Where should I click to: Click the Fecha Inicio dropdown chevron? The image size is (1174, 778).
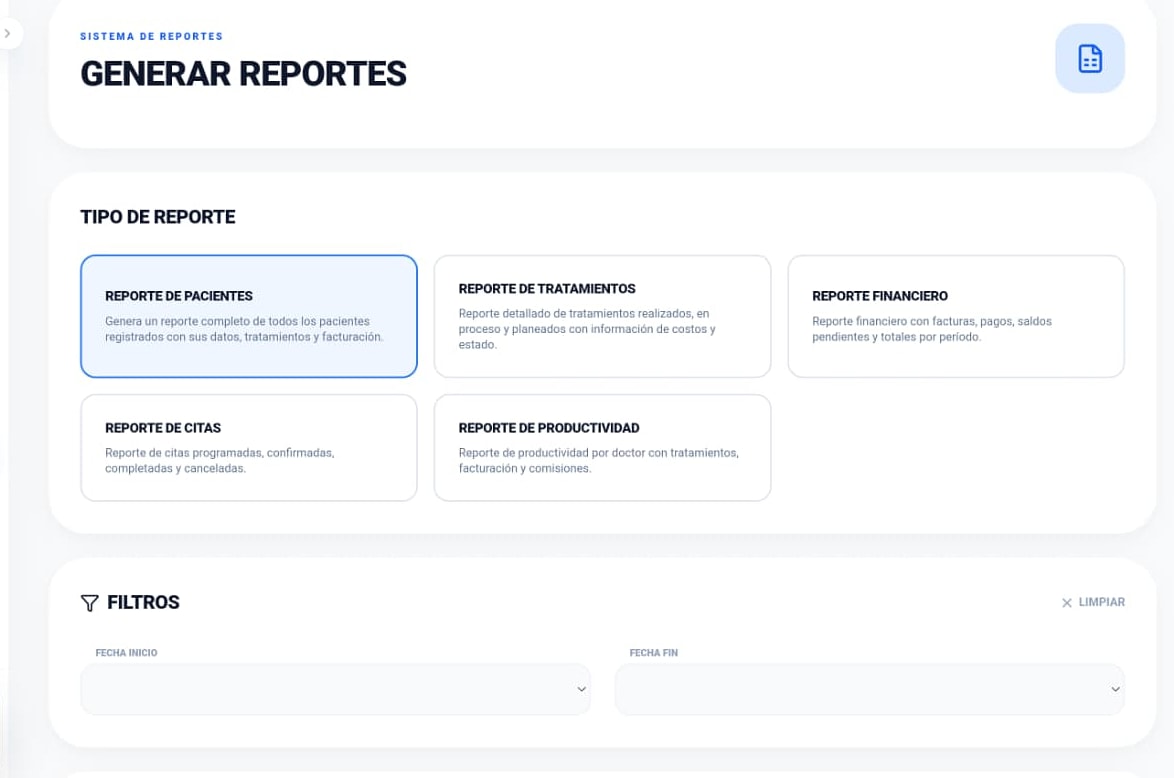click(x=581, y=689)
